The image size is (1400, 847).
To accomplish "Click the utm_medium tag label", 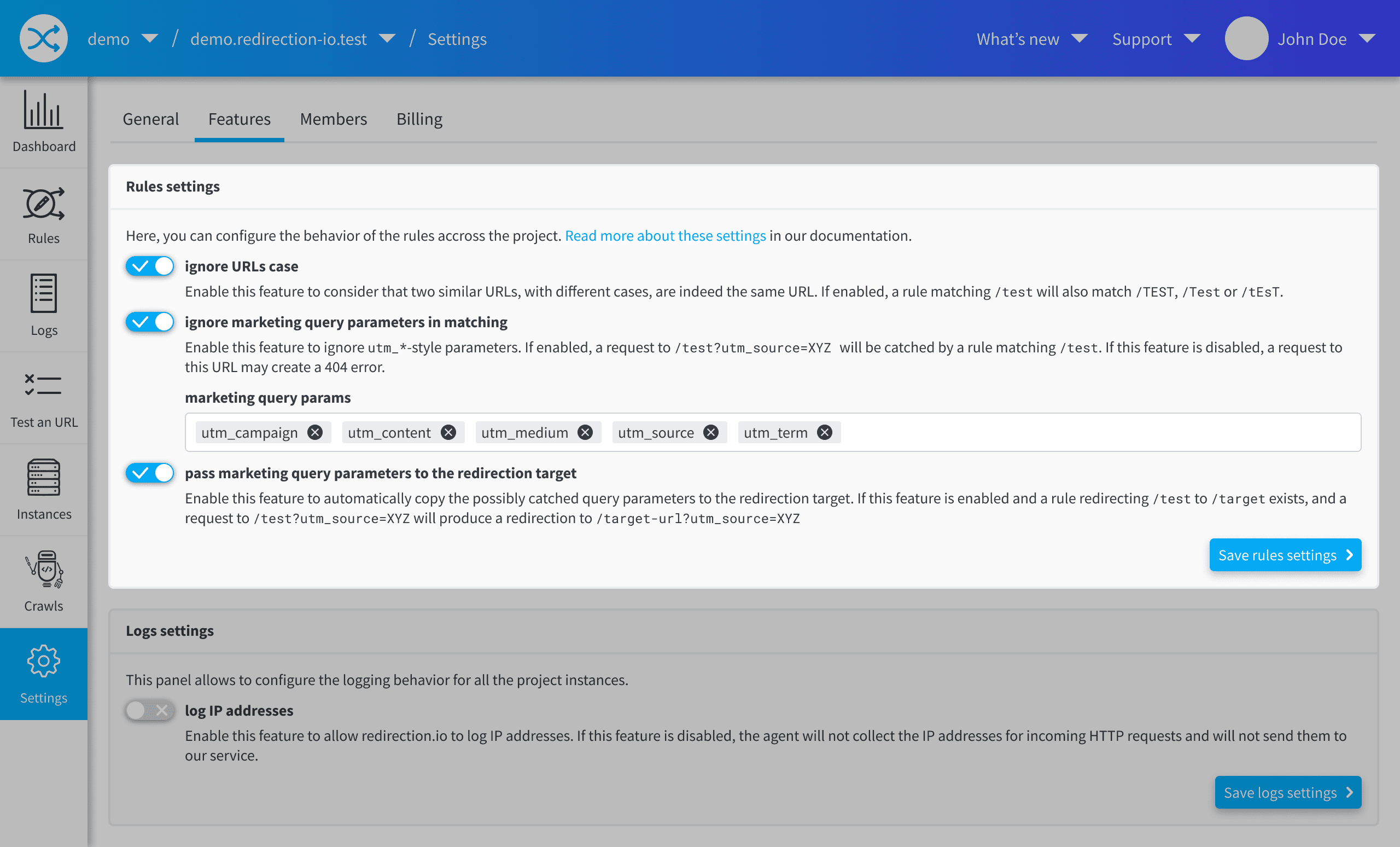I will (x=524, y=433).
